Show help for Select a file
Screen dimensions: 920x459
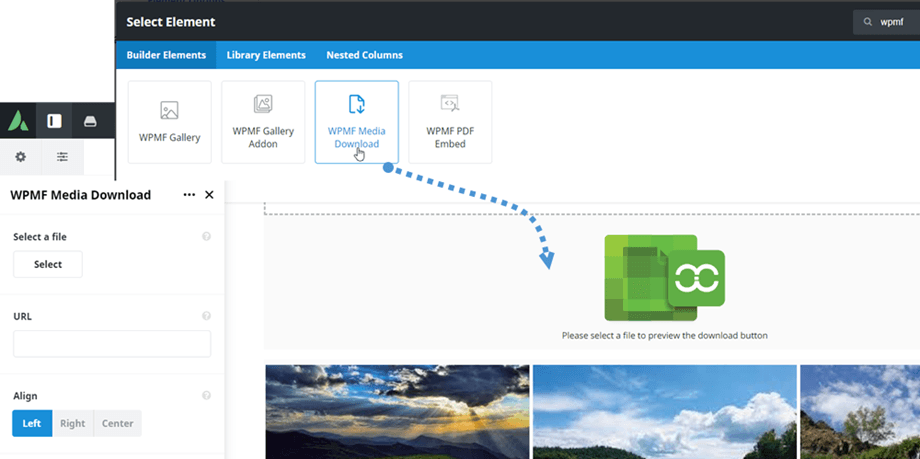pos(206,237)
